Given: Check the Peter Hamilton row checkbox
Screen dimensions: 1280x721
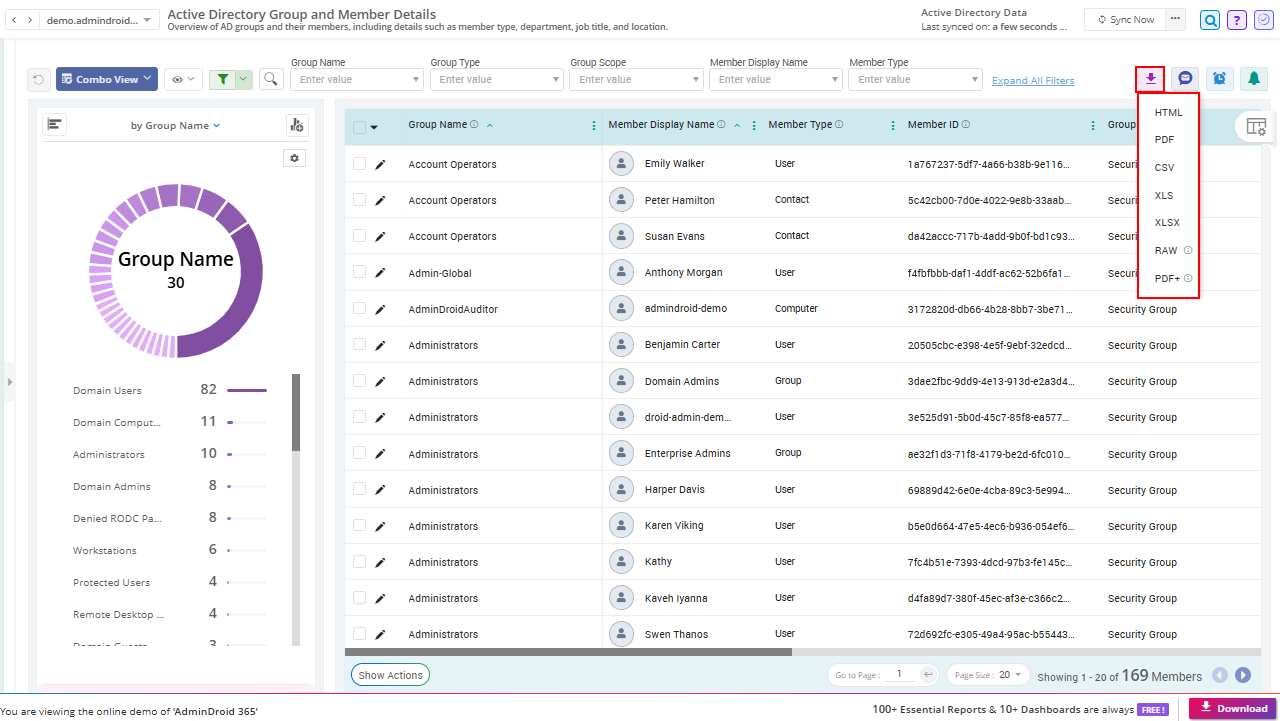Looking at the screenshot, I should 359,200.
